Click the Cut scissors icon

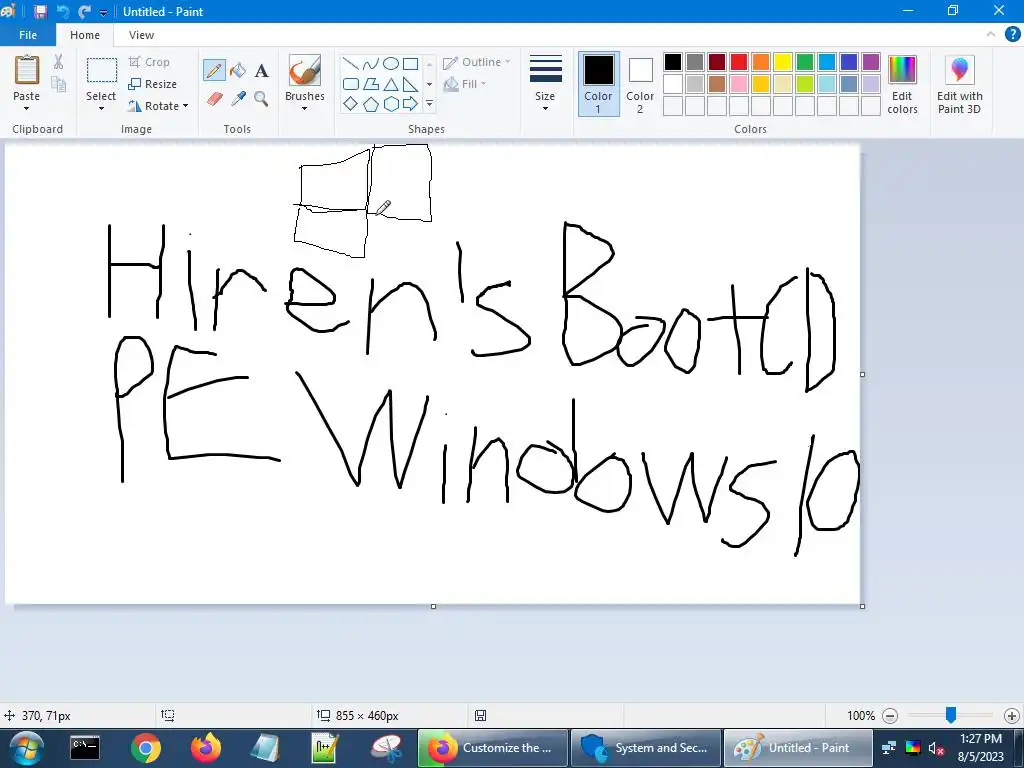pos(58,62)
